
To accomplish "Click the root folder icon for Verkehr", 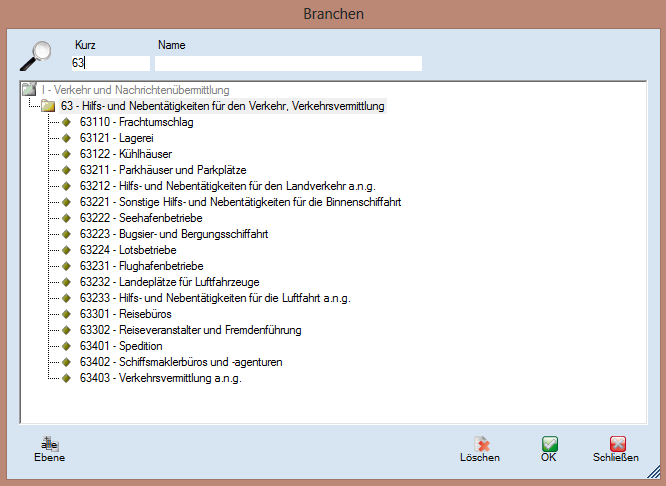I will [29, 90].
